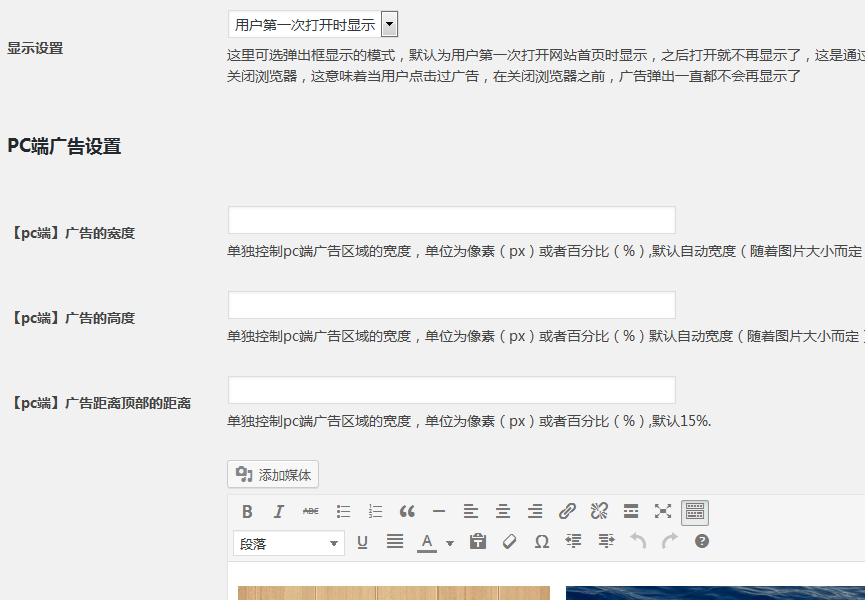
Task: Insert a horizontal line
Action: 439,512
